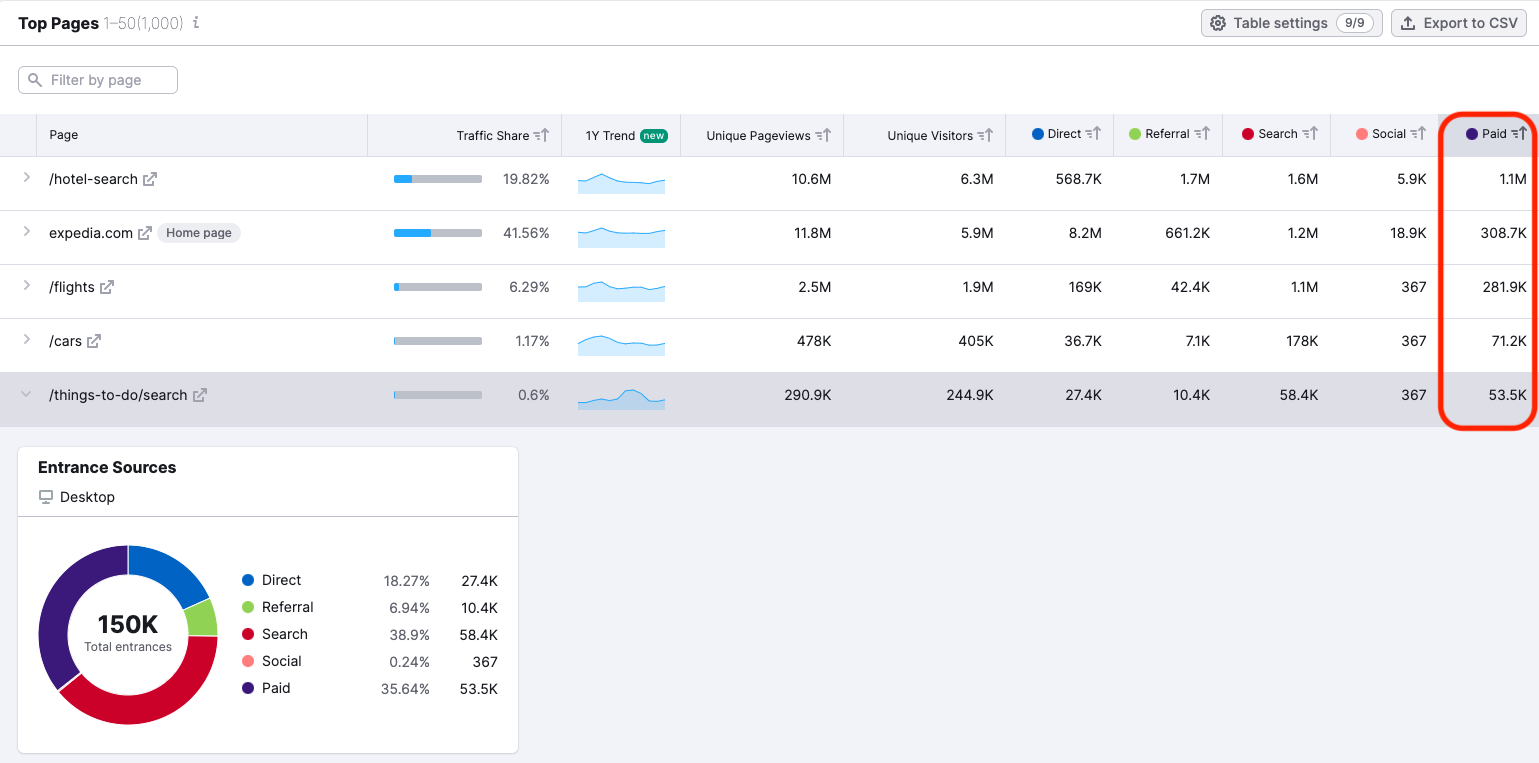This screenshot has height=763, width=1539.
Task: Click info icon next to Top Pages
Action: coord(196,22)
